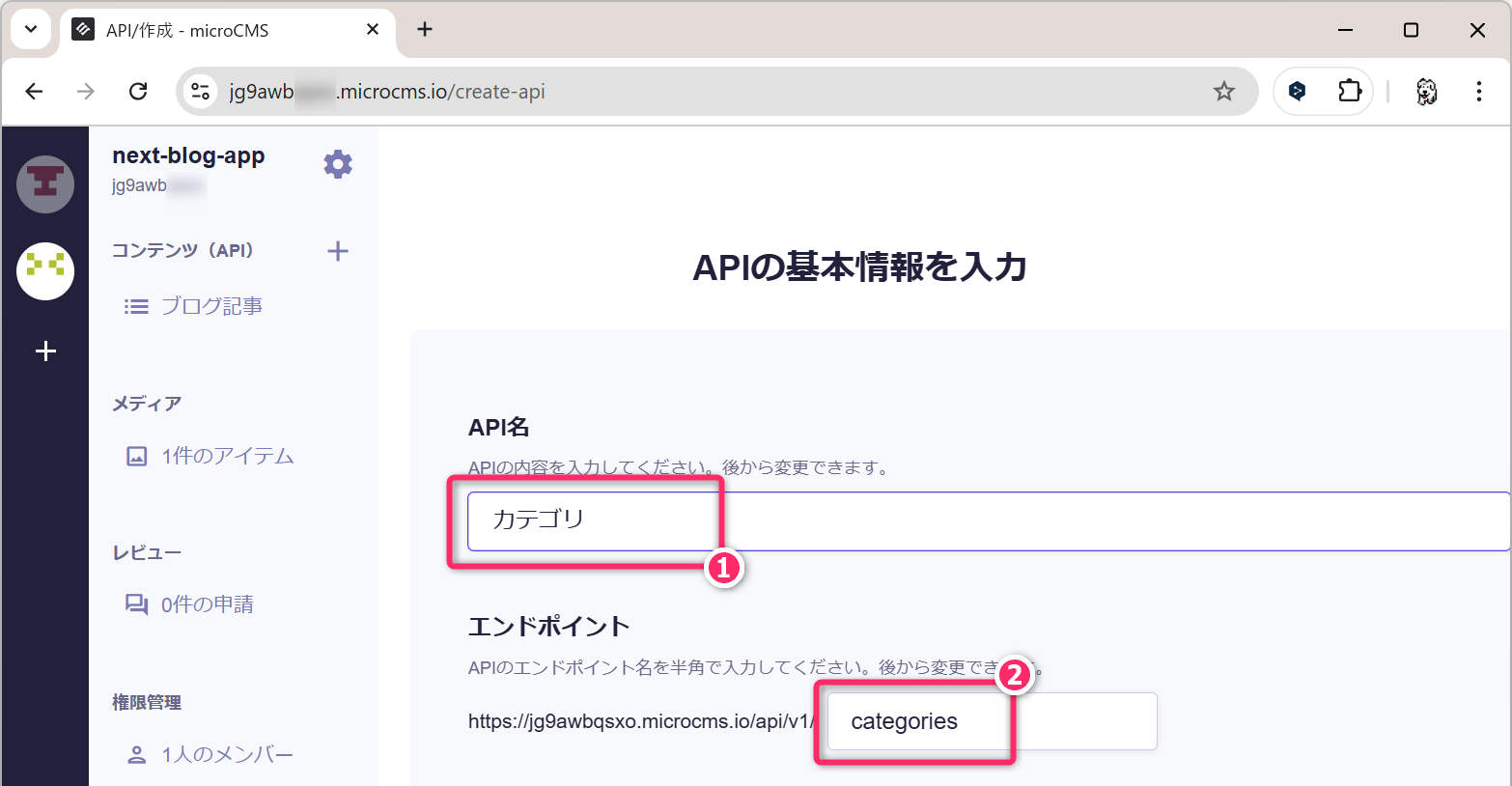The width and height of the screenshot is (1512, 786).
Task: Bookmark this page with star icon
Action: click(x=1223, y=92)
